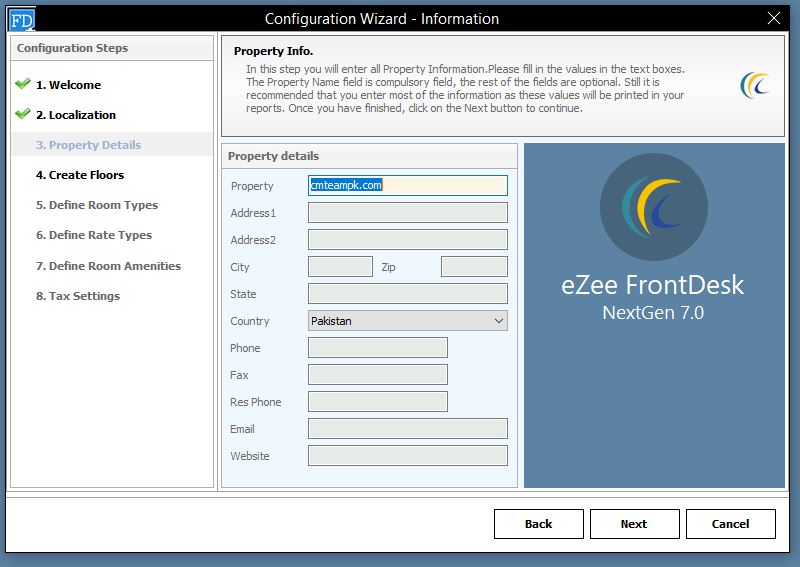Click into the Res Phone field
Screen dimensions: 800x567
[x=378, y=402]
